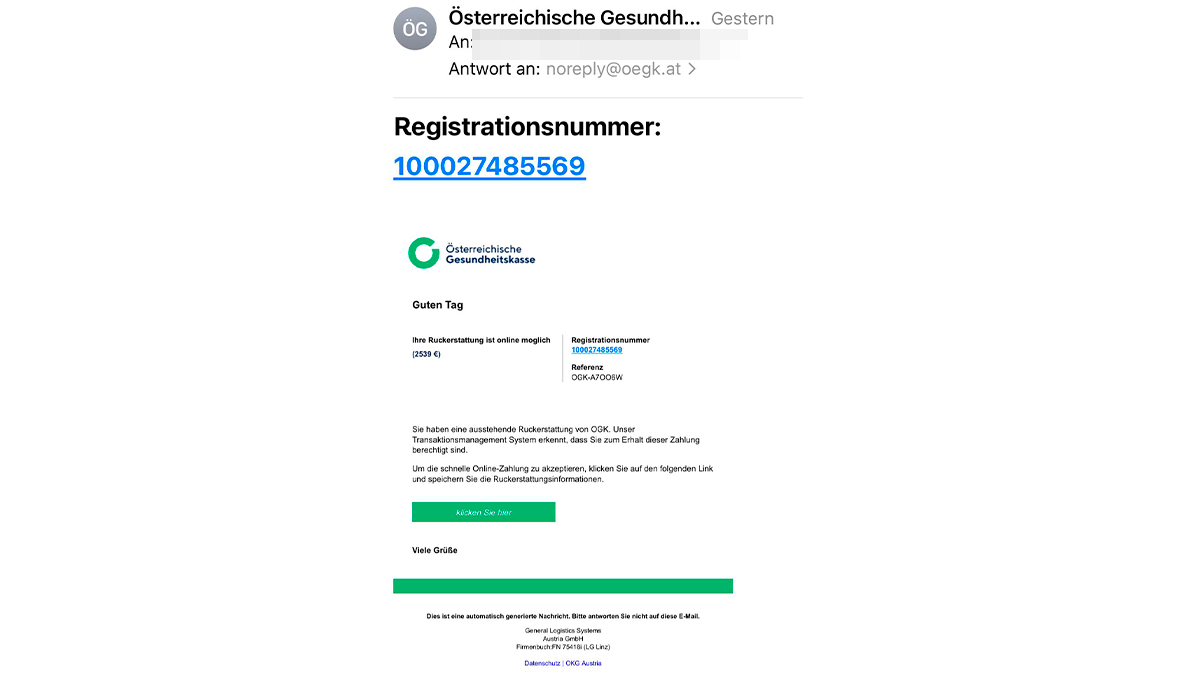Click the green divider bar above footer

pyautogui.click(x=563, y=586)
